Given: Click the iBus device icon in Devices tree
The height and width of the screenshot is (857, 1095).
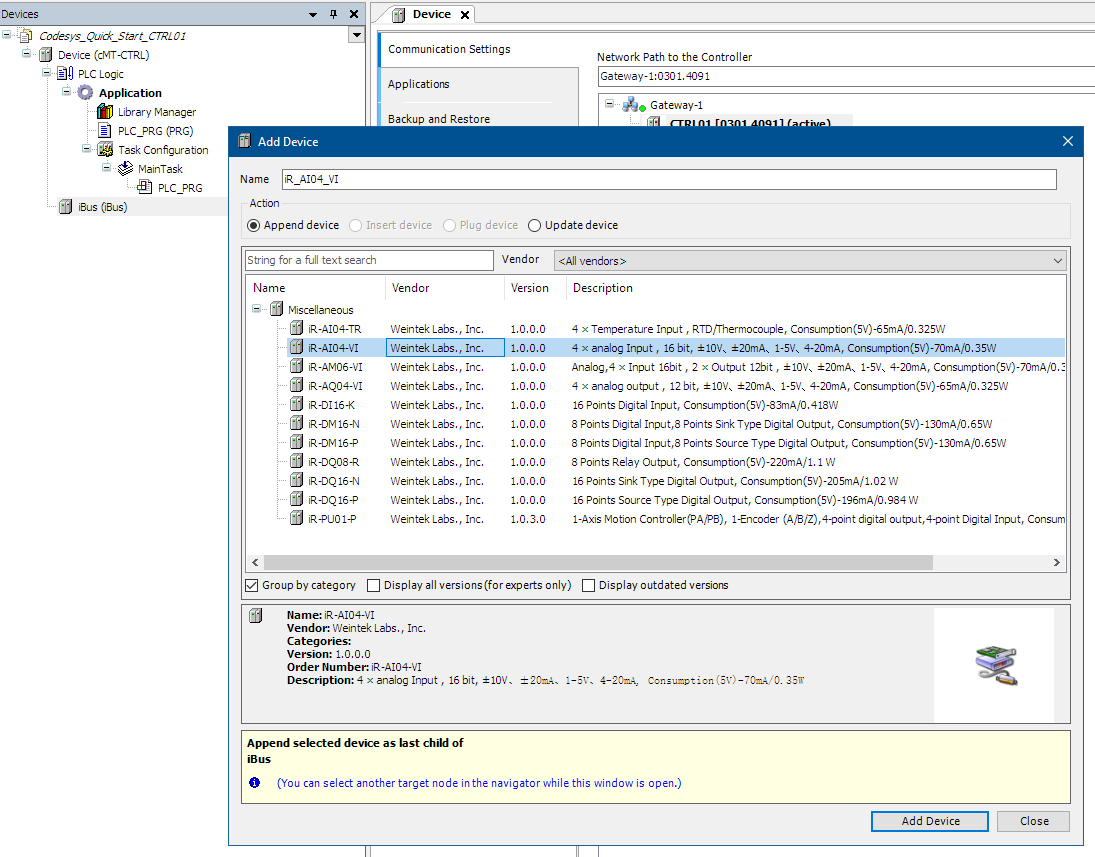Looking at the screenshot, I should 66,207.
